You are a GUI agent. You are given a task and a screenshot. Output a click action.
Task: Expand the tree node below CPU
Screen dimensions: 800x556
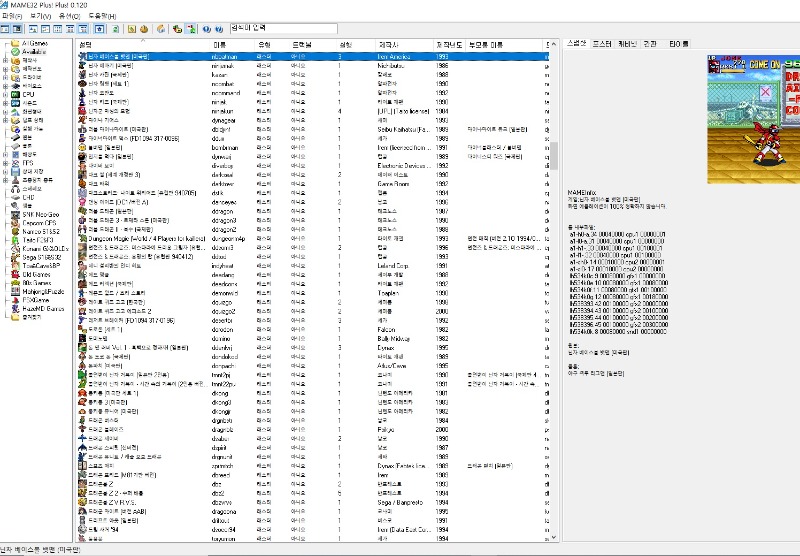[x=6, y=103]
